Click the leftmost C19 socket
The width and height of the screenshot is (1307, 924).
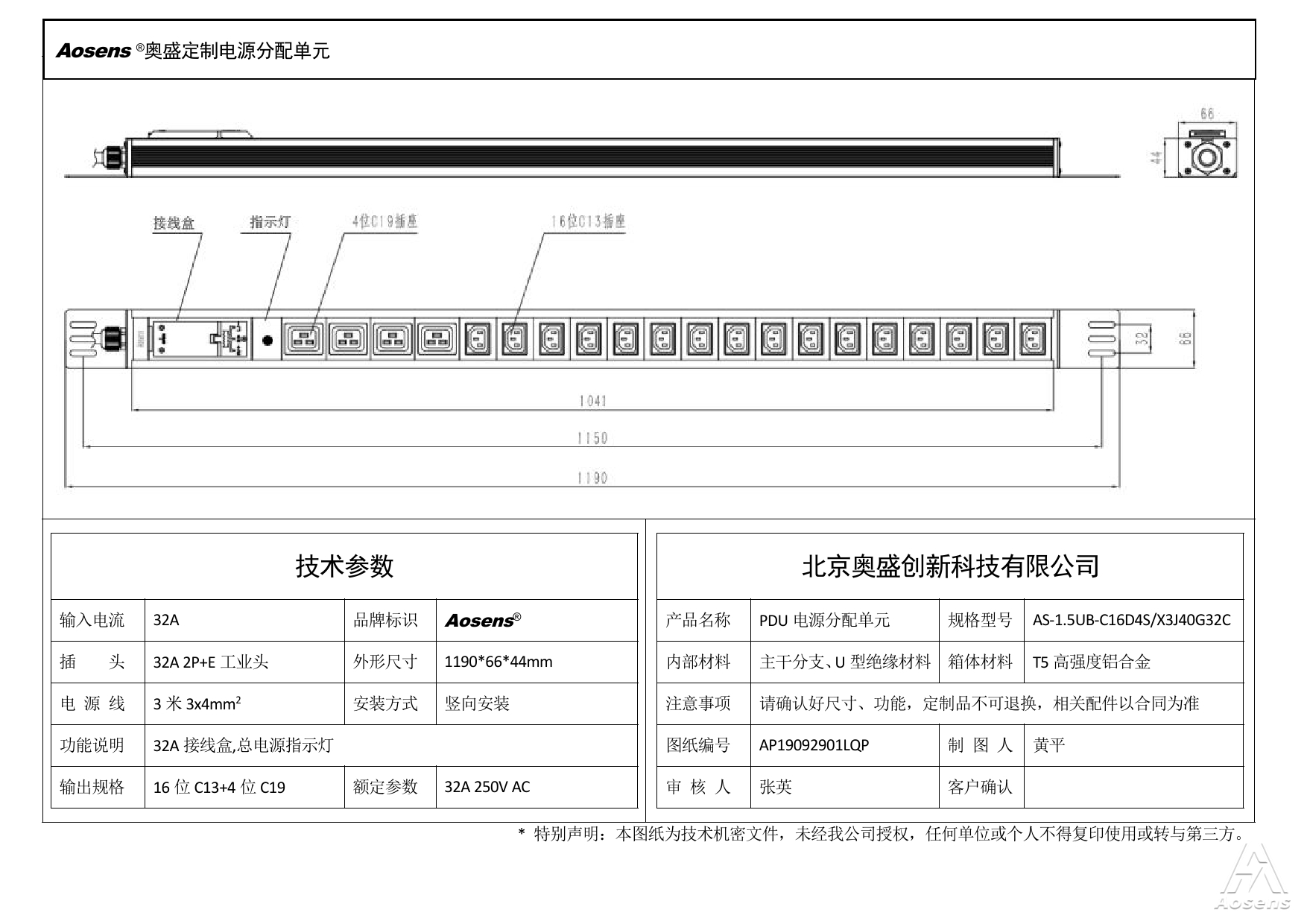tap(303, 340)
